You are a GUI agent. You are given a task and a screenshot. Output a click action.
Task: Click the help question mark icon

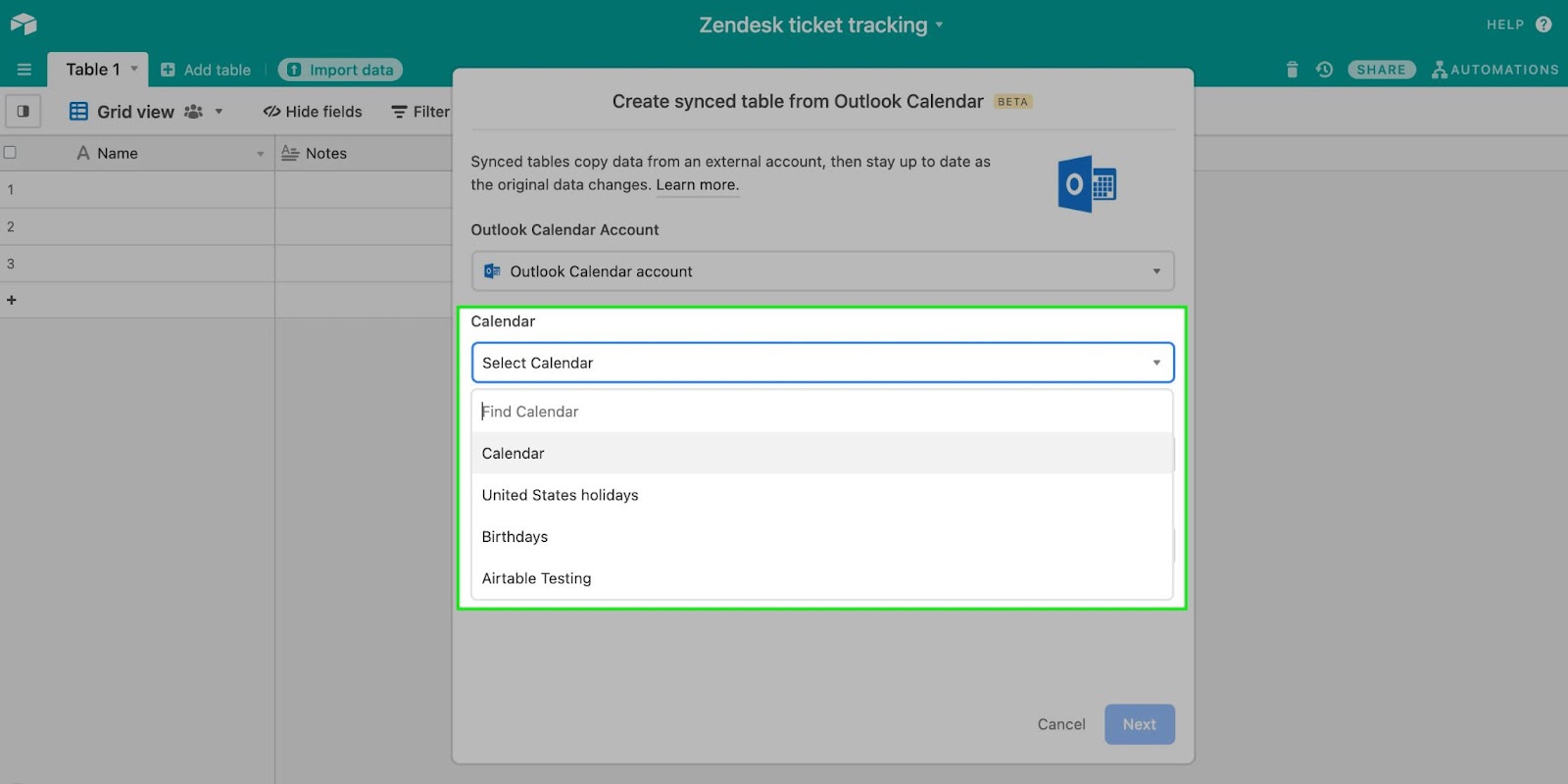click(x=1543, y=24)
